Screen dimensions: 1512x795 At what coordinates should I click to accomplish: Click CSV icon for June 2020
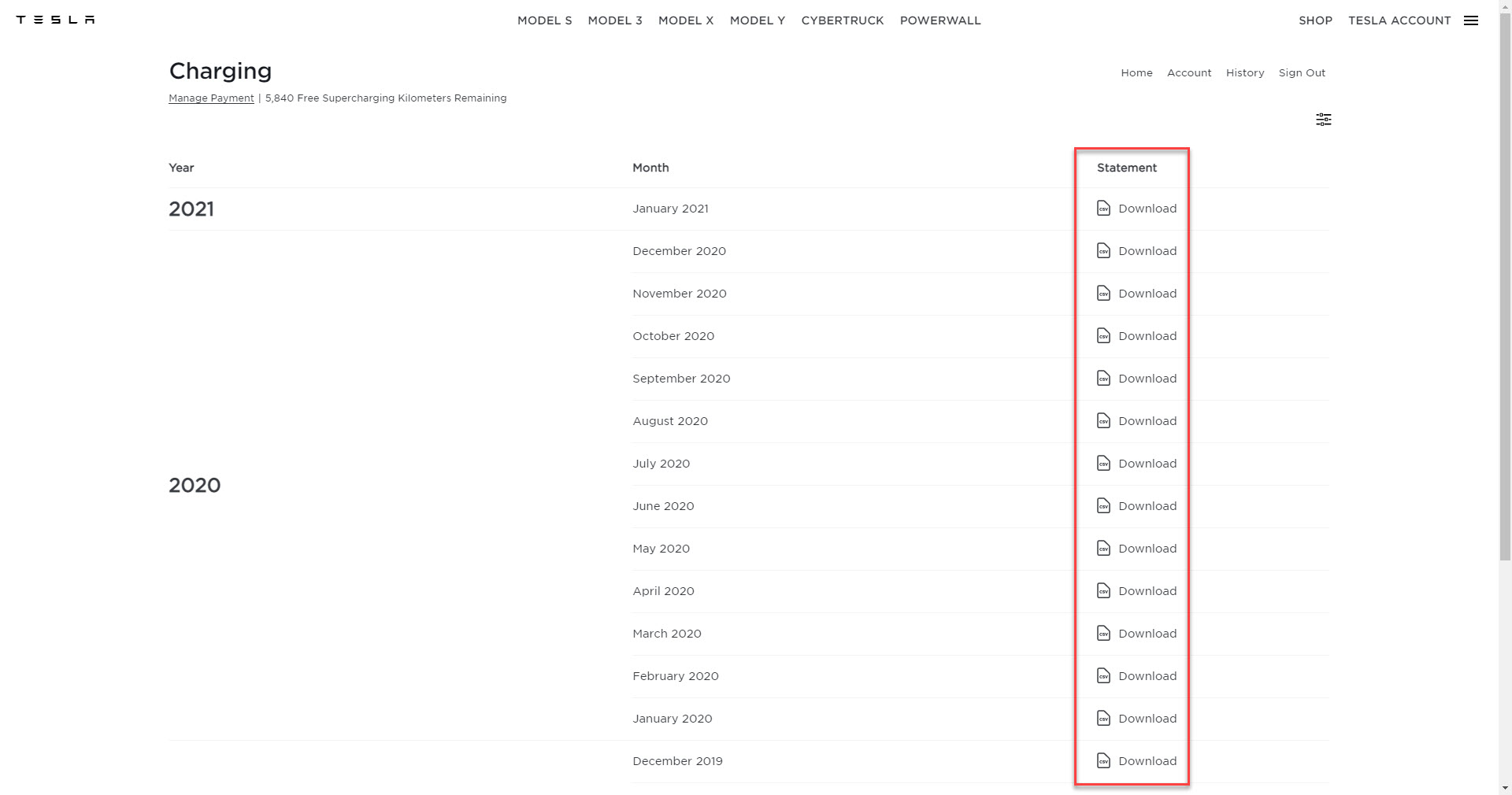pos(1104,506)
